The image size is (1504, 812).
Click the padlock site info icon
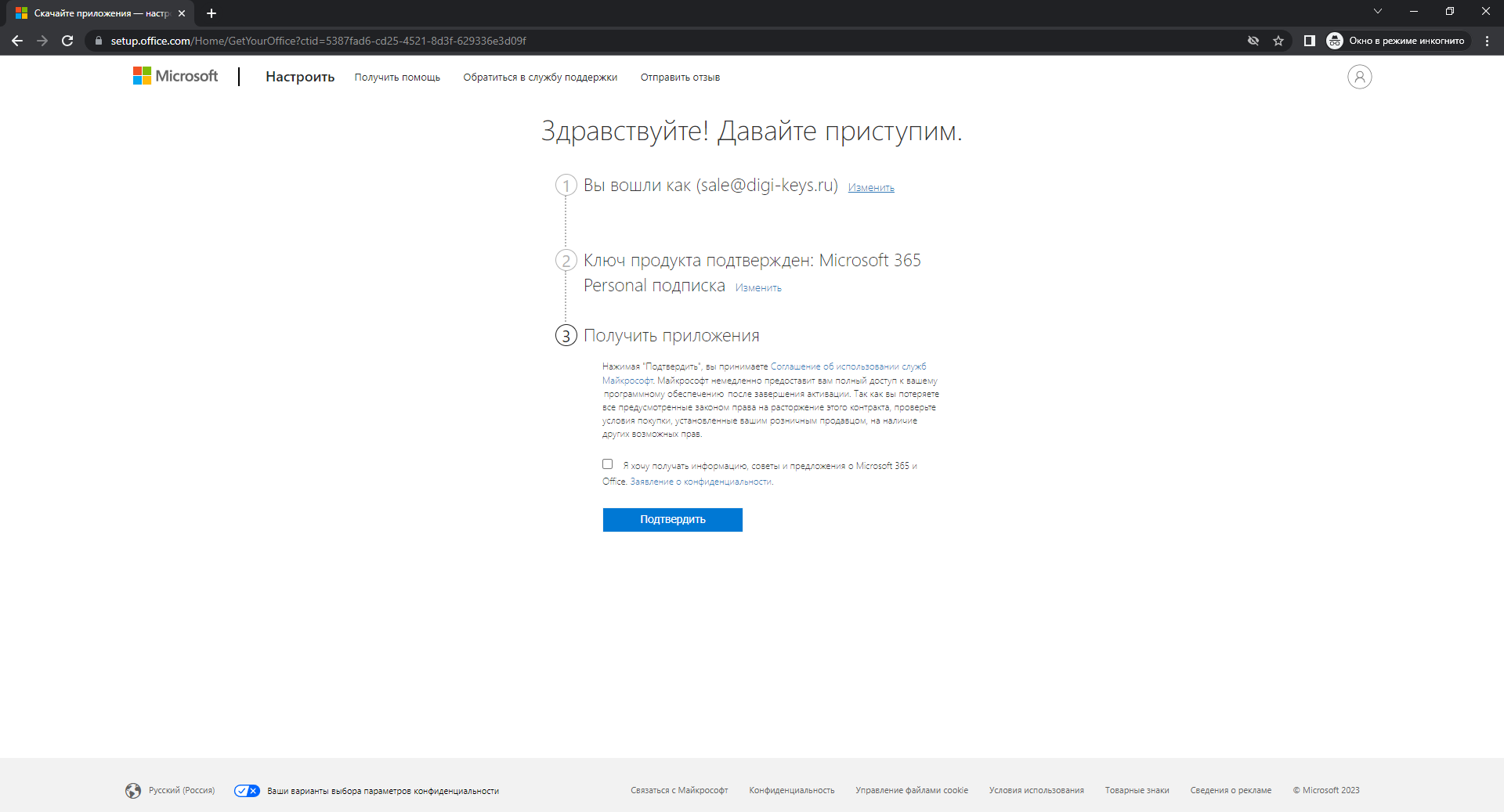click(98, 41)
